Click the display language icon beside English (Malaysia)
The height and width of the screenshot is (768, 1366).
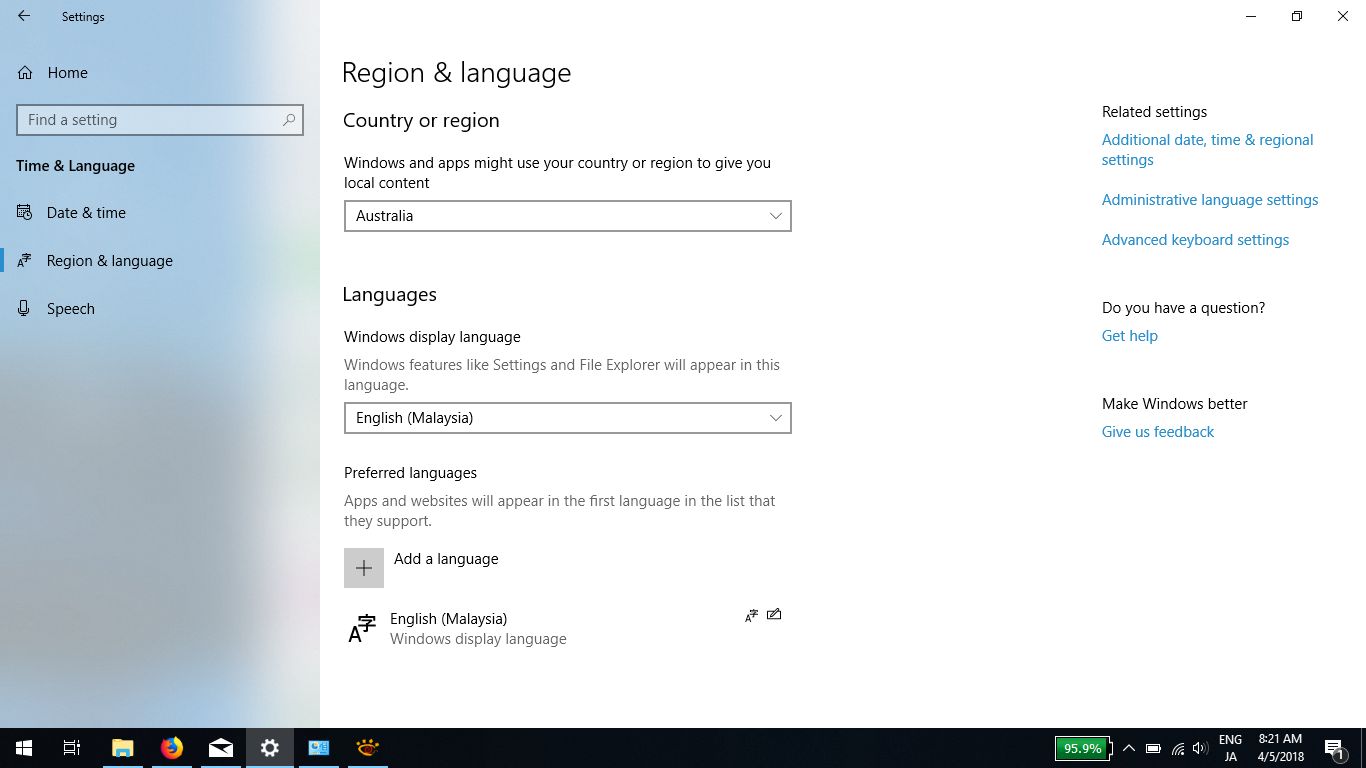pyautogui.click(x=751, y=615)
